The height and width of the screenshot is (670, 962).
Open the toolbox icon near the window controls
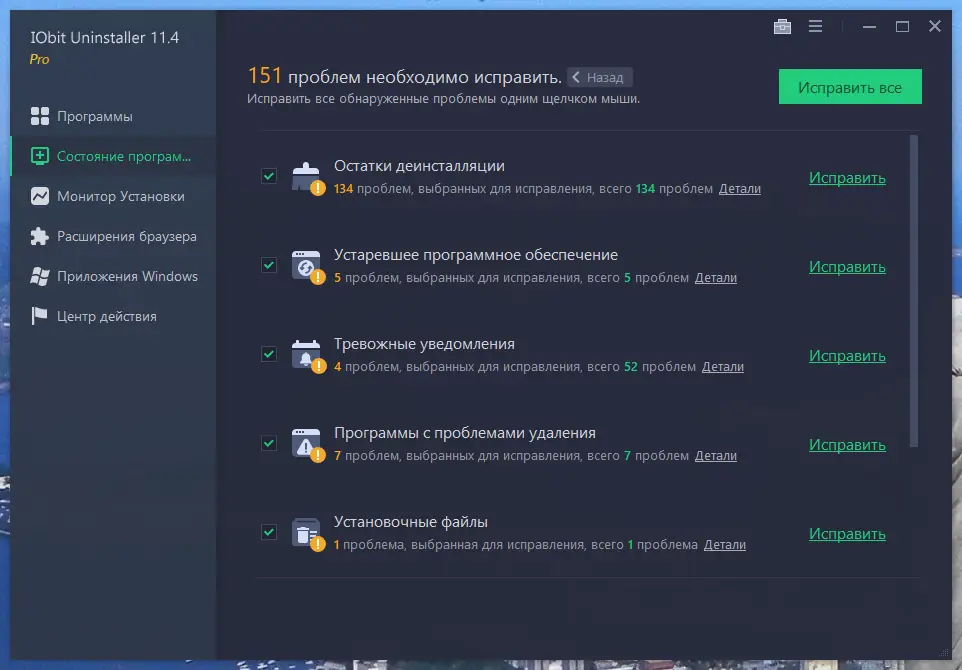coord(782,26)
